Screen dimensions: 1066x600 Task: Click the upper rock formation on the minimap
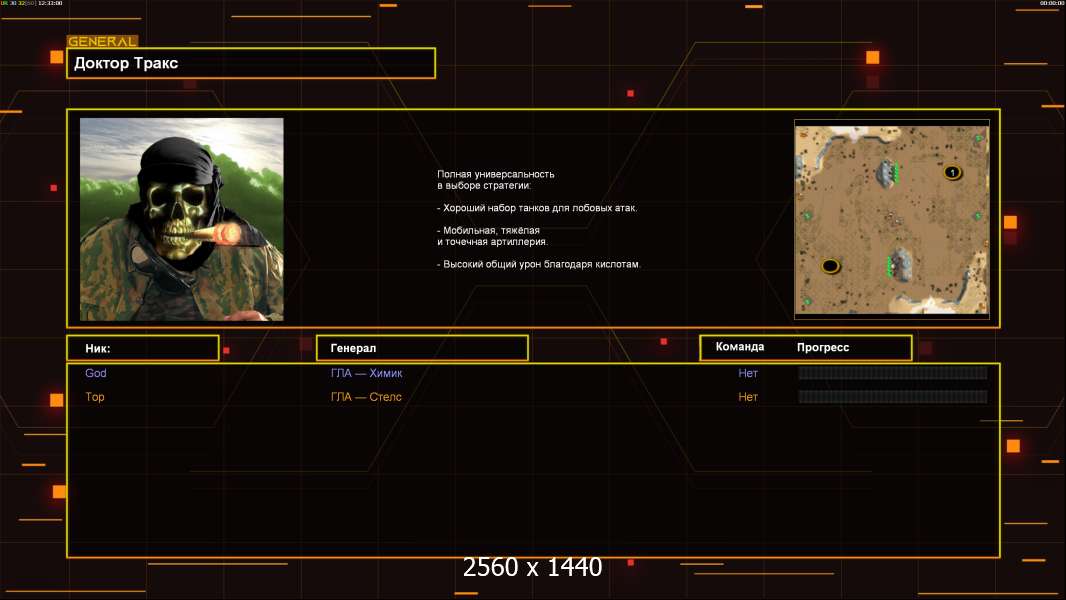(886, 173)
